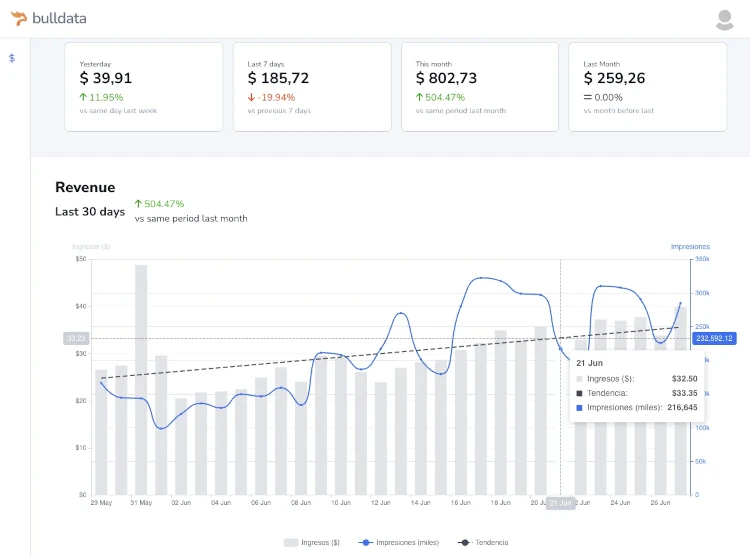
Task: Click the Last Month $259,26 amount
Action: pyautogui.click(x=614, y=78)
